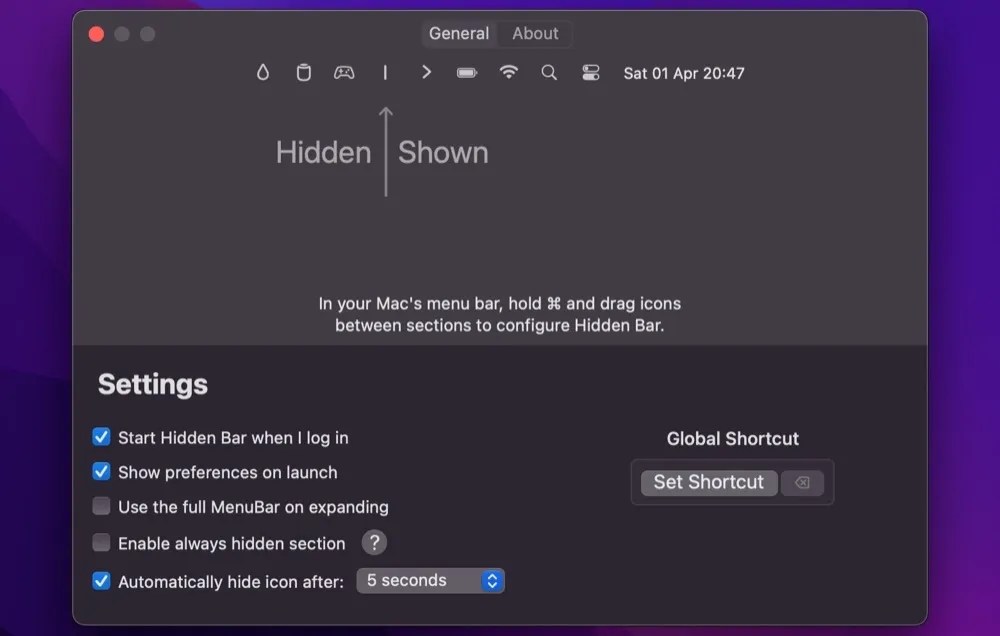Click the Set Shortcut button

(x=709, y=482)
